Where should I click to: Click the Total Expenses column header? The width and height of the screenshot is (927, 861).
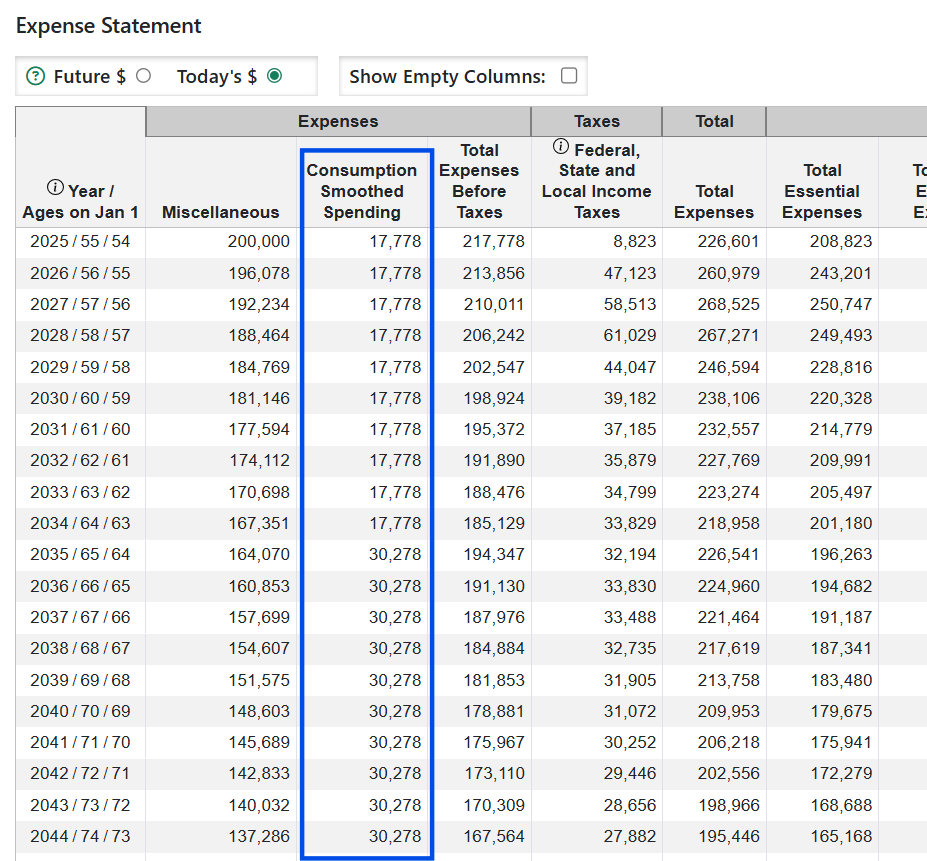pos(714,201)
